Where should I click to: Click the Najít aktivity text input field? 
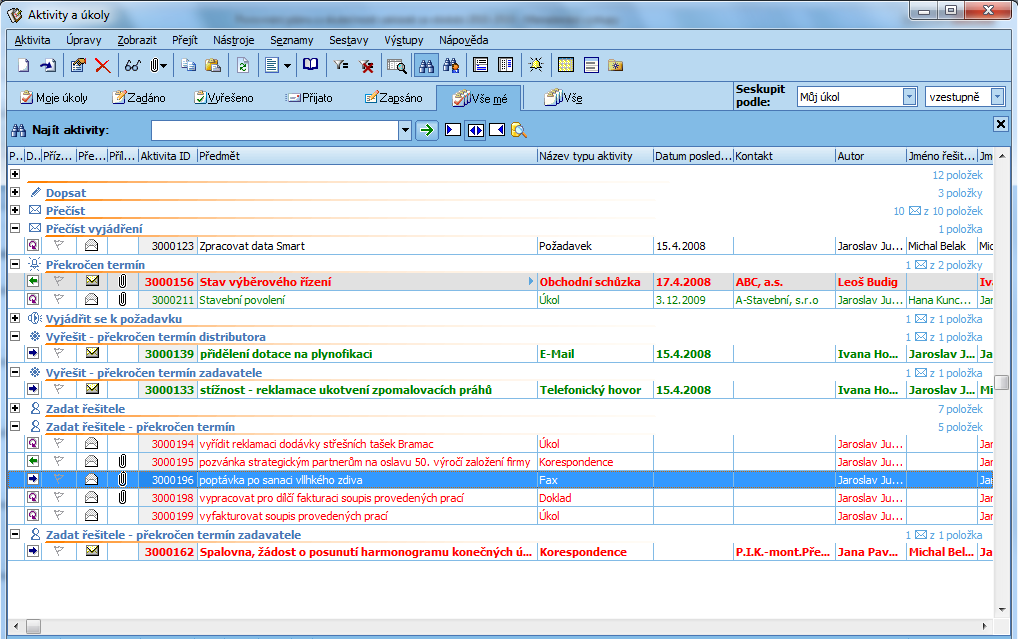click(274, 130)
